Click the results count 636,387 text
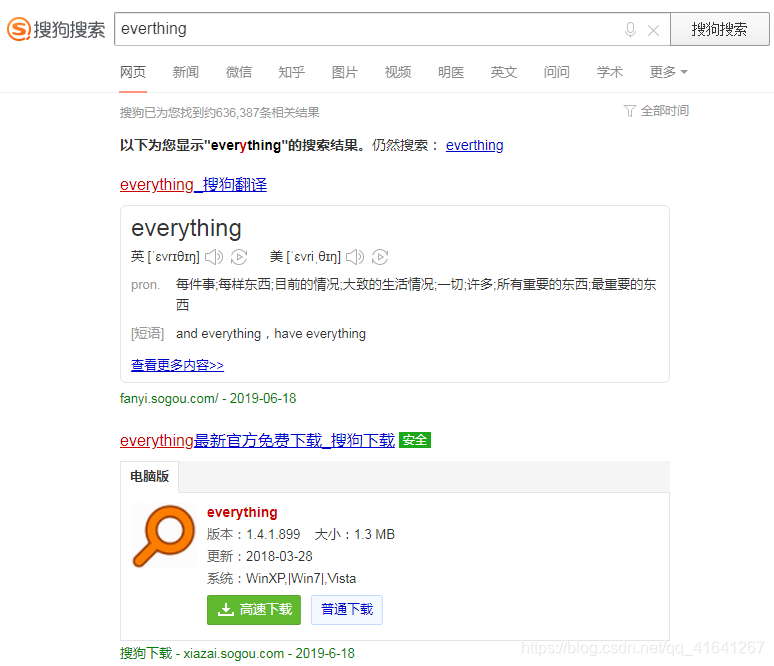 (x=220, y=113)
